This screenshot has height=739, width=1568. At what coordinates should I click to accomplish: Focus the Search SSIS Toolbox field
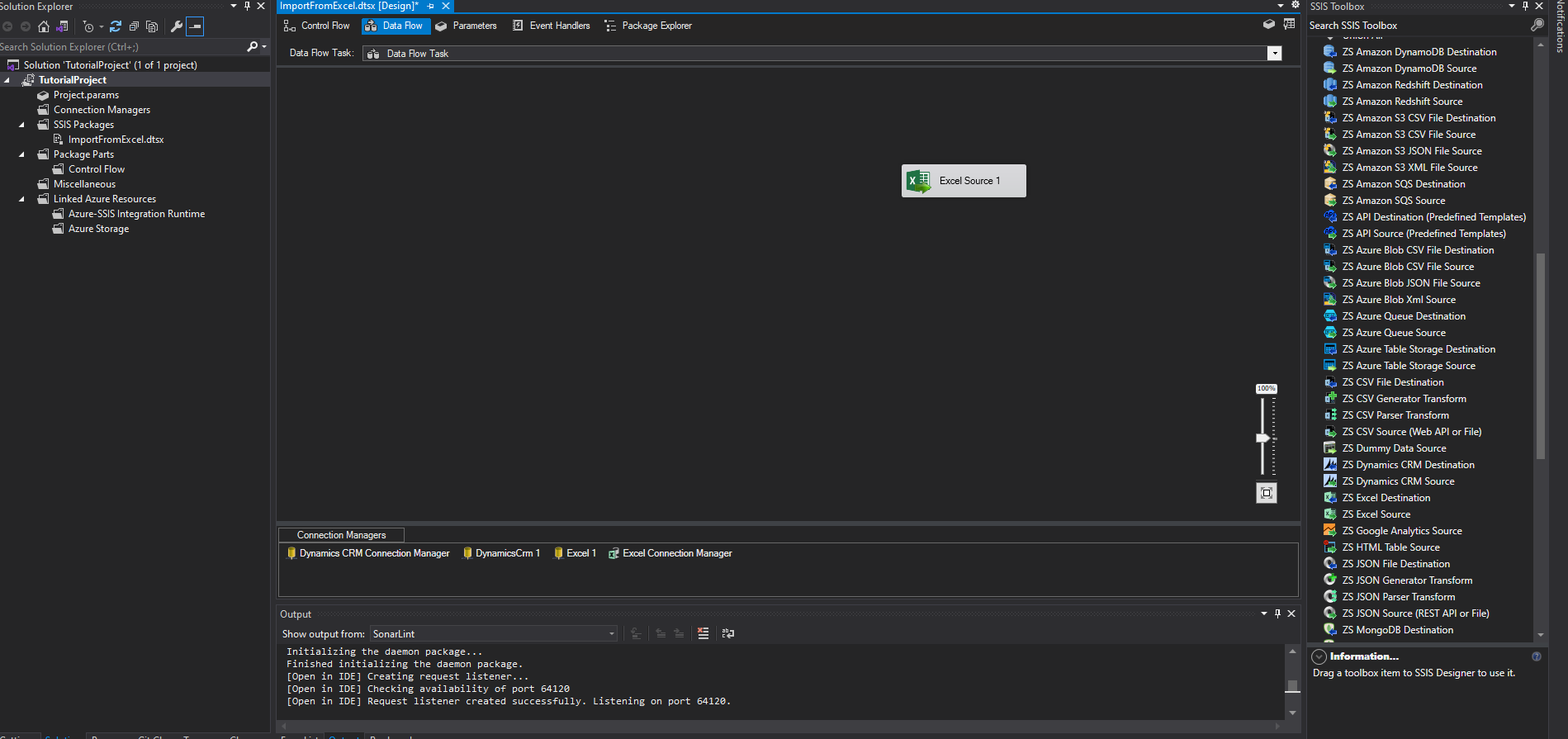coord(1419,26)
